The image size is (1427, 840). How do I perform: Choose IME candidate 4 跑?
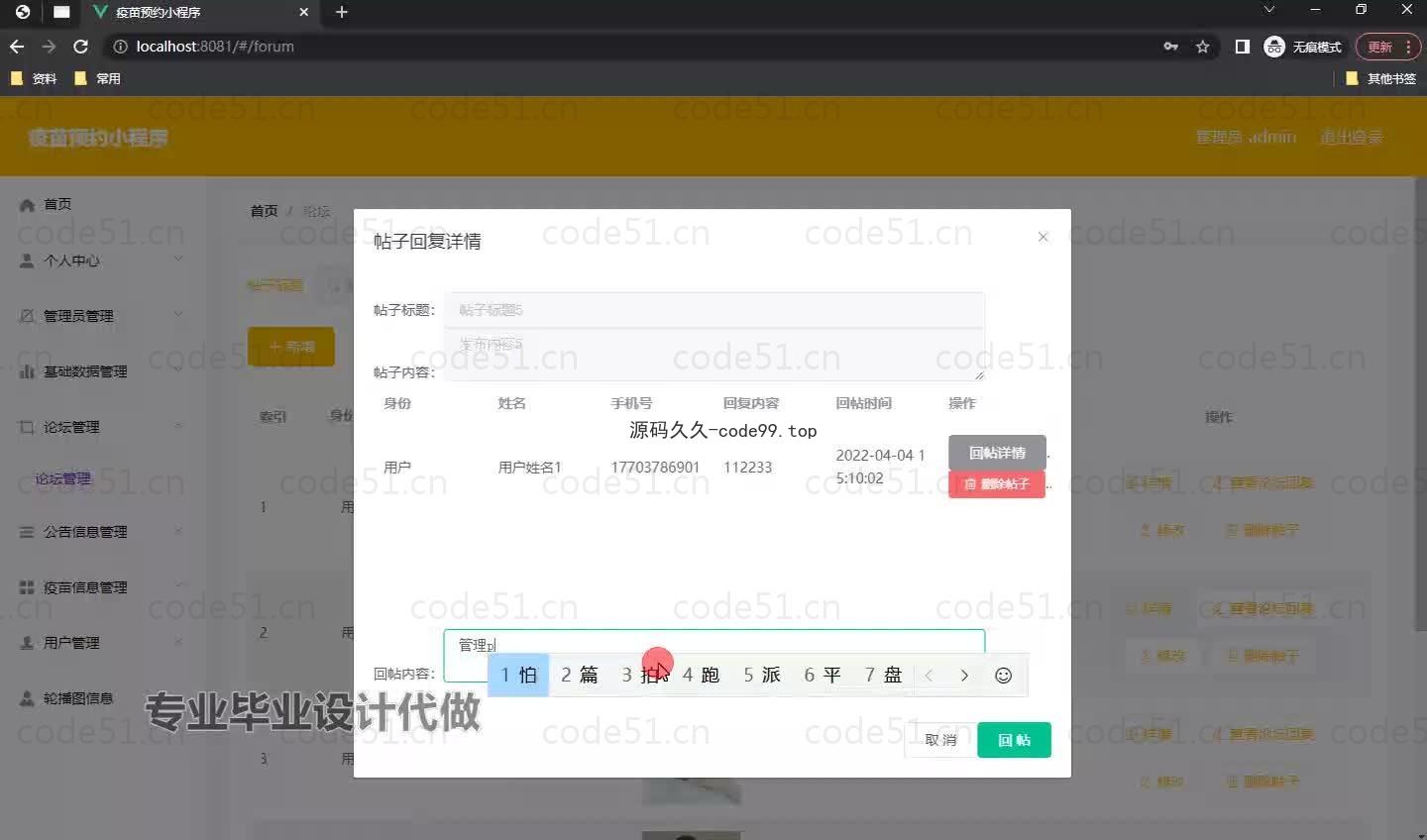coord(701,676)
